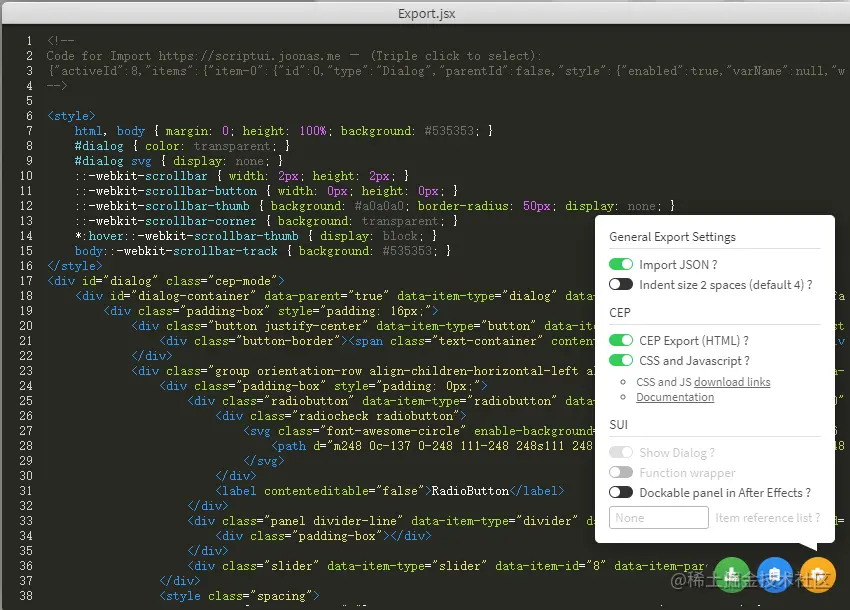
Task: Click the '::-webkit-scrollbar-corner' rule line
Action: (266, 221)
